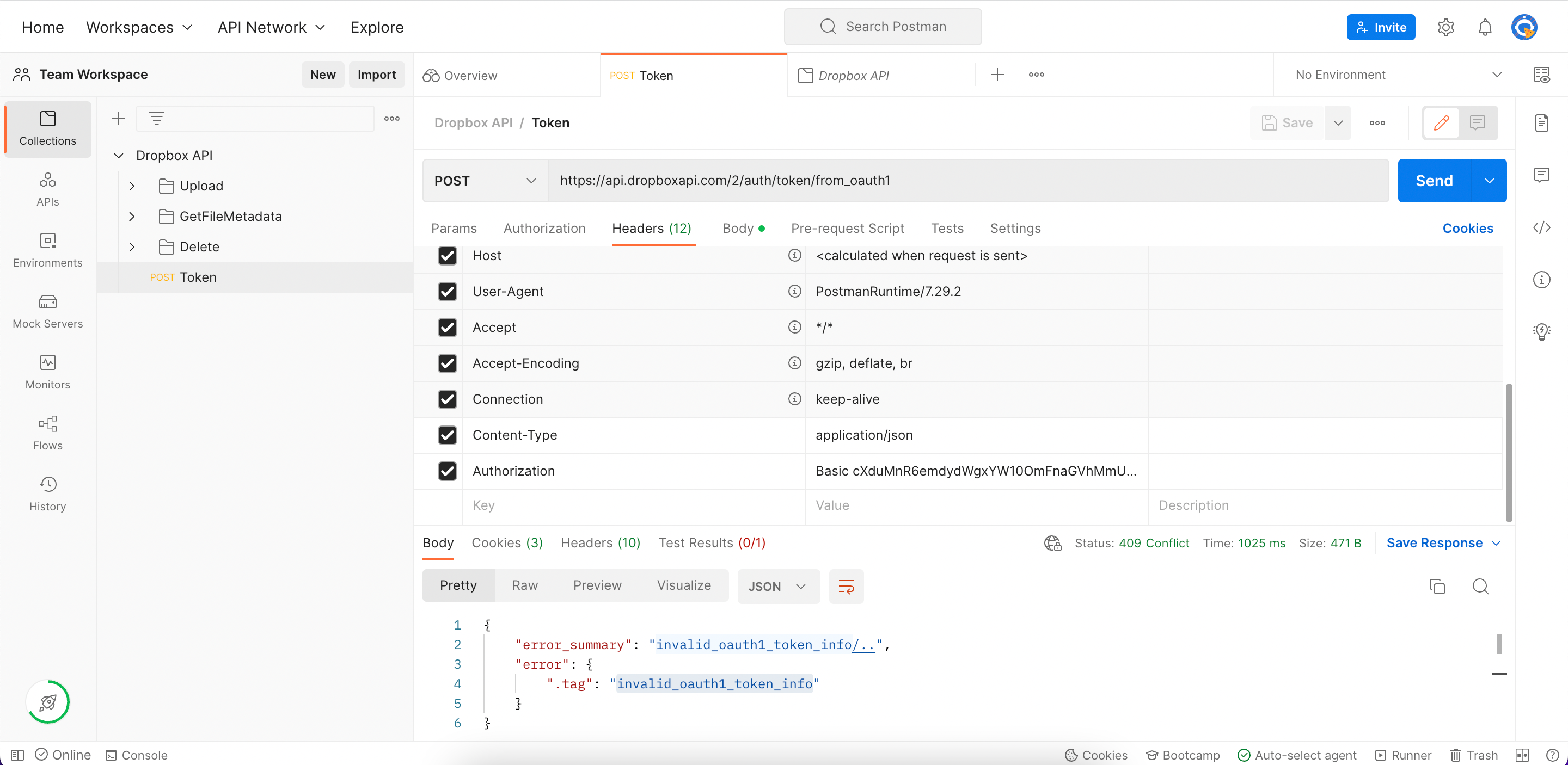The width and height of the screenshot is (1568, 765).
Task: Click the New button
Action: click(x=323, y=75)
